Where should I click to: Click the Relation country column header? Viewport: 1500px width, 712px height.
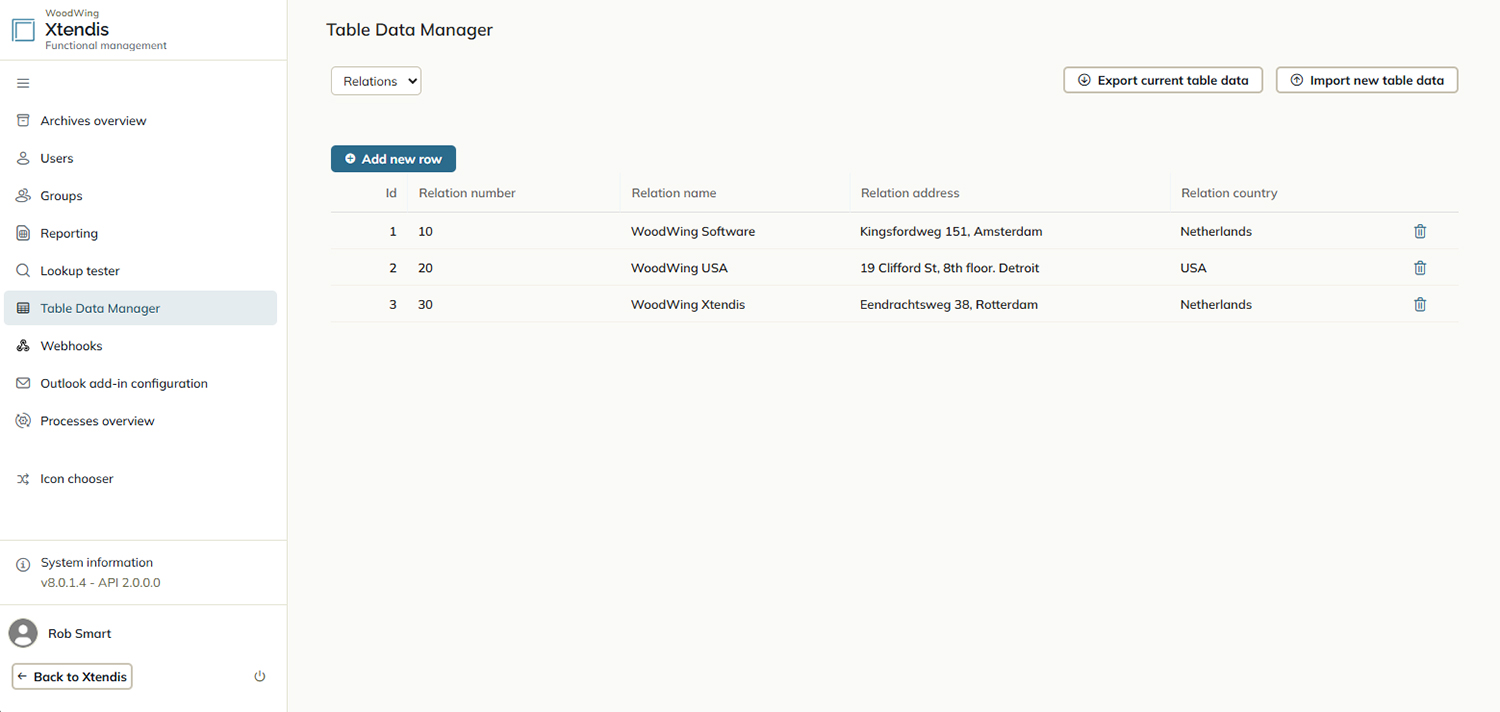coord(1229,193)
